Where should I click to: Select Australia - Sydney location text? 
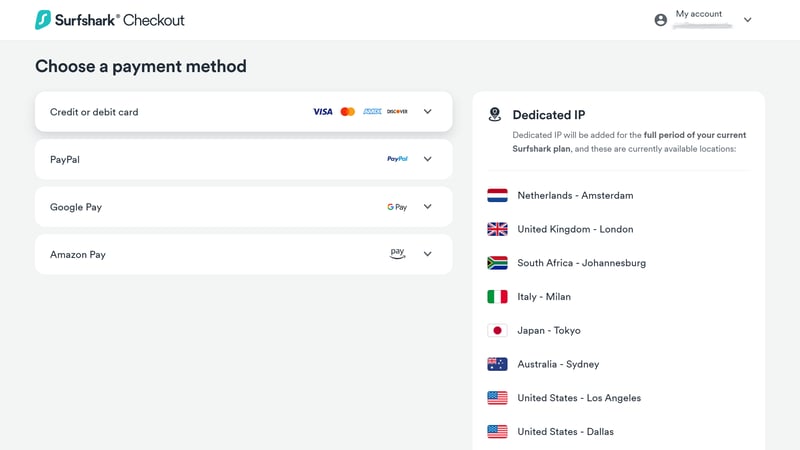click(x=558, y=364)
